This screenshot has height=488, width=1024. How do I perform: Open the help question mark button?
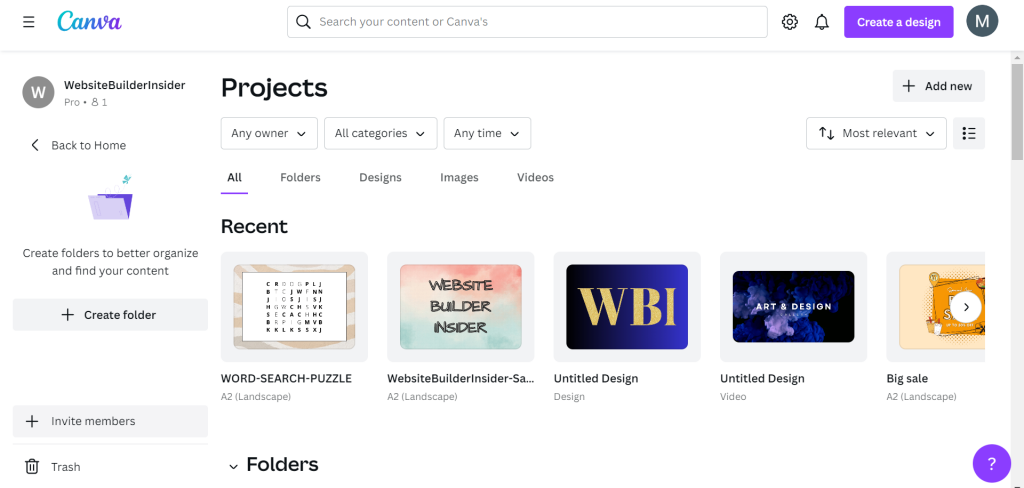coord(991,463)
